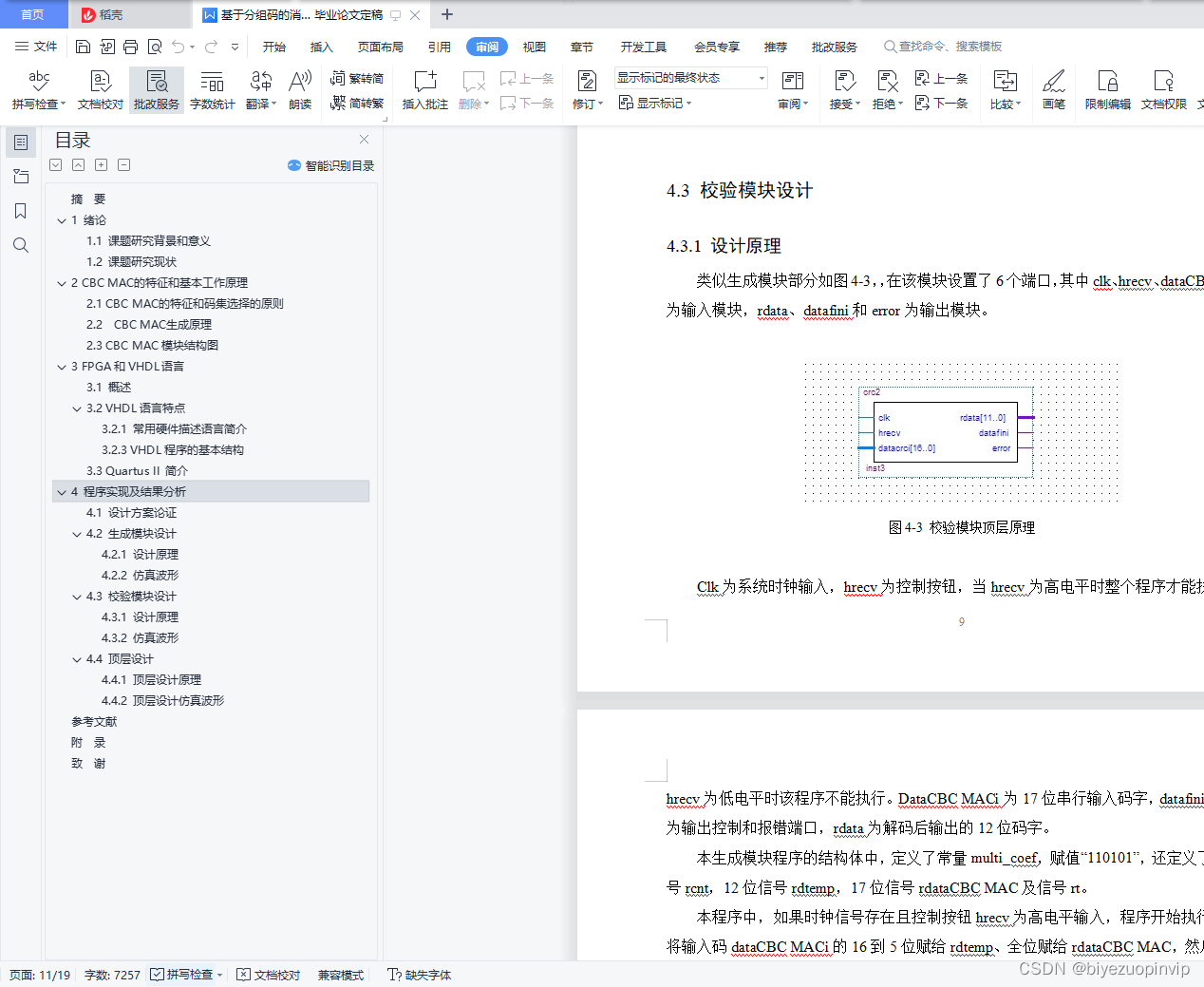Image resolution: width=1204 pixels, height=987 pixels.
Task: Click the 页面: 11/19 status entry
Action: click(x=40, y=975)
